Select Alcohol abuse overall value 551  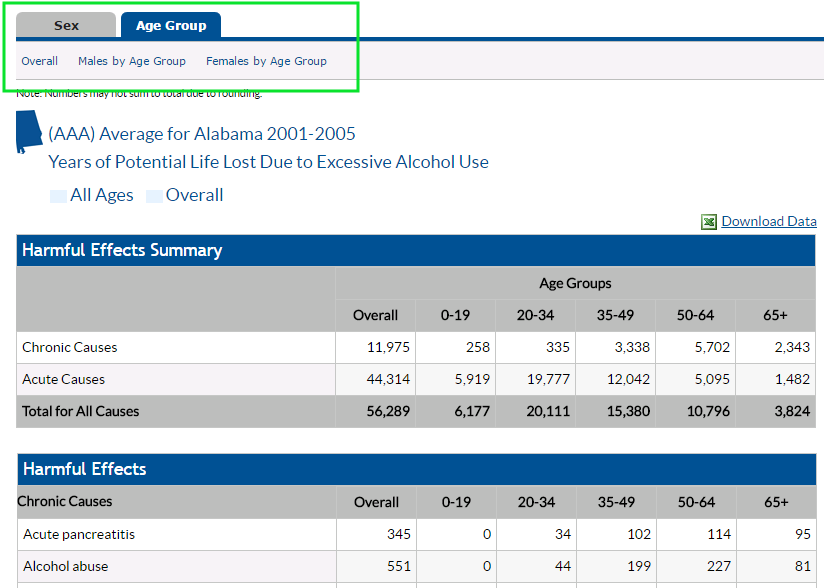point(399,566)
